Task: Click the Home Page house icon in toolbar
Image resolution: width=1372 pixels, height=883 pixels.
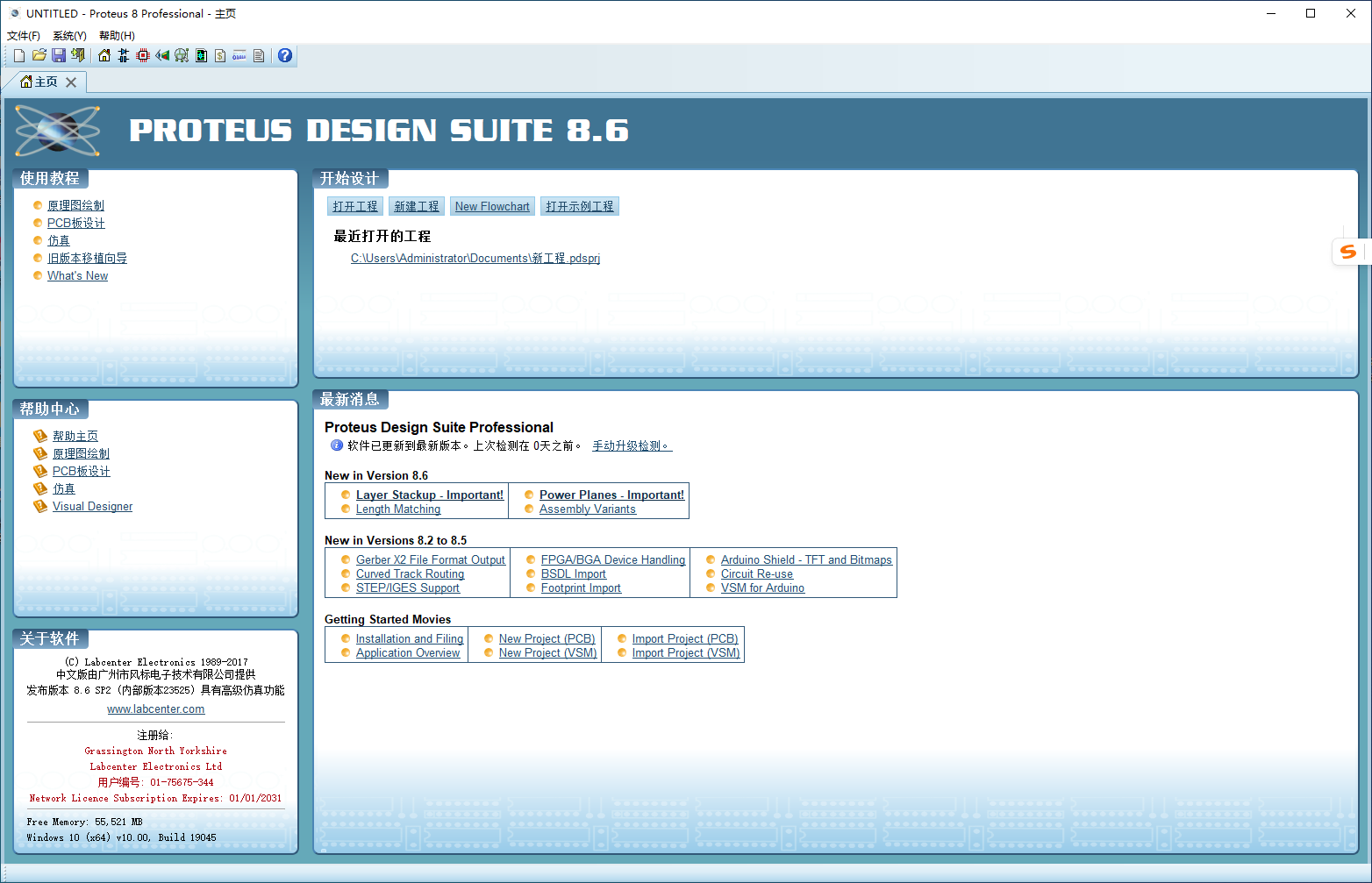Action: pos(104,55)
